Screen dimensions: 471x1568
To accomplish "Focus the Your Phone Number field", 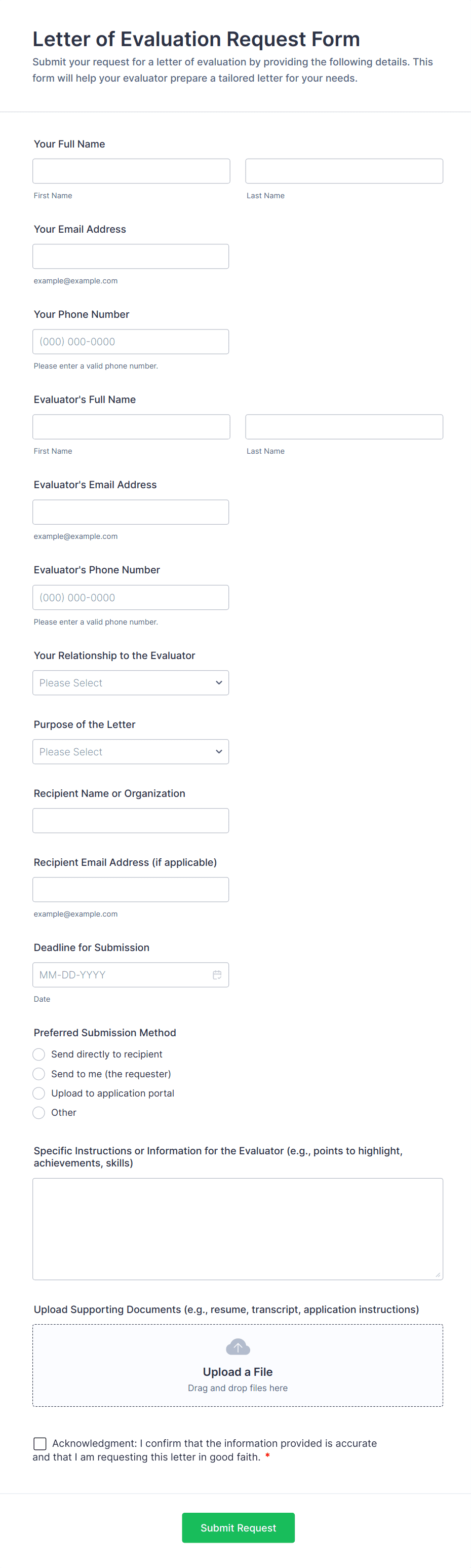I will (x=131, y=342).
